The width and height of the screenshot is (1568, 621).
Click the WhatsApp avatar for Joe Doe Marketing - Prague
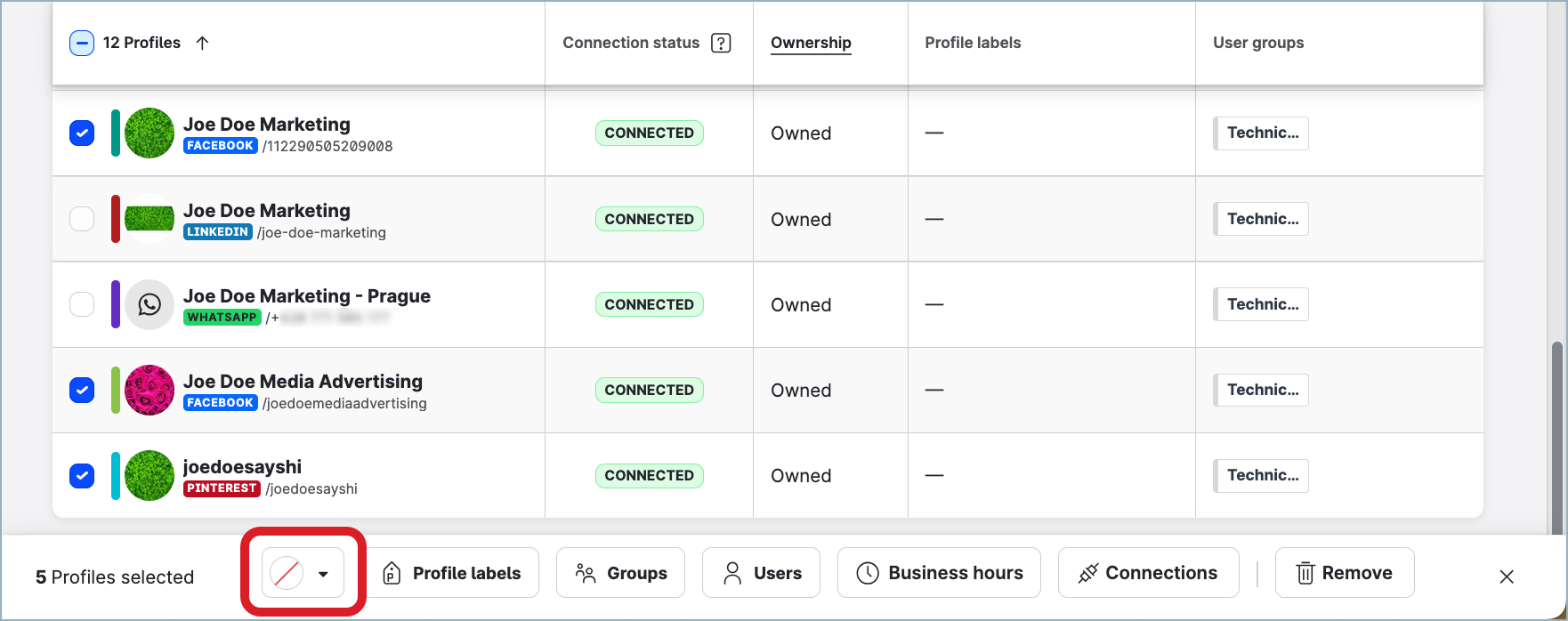click(150, 304)
